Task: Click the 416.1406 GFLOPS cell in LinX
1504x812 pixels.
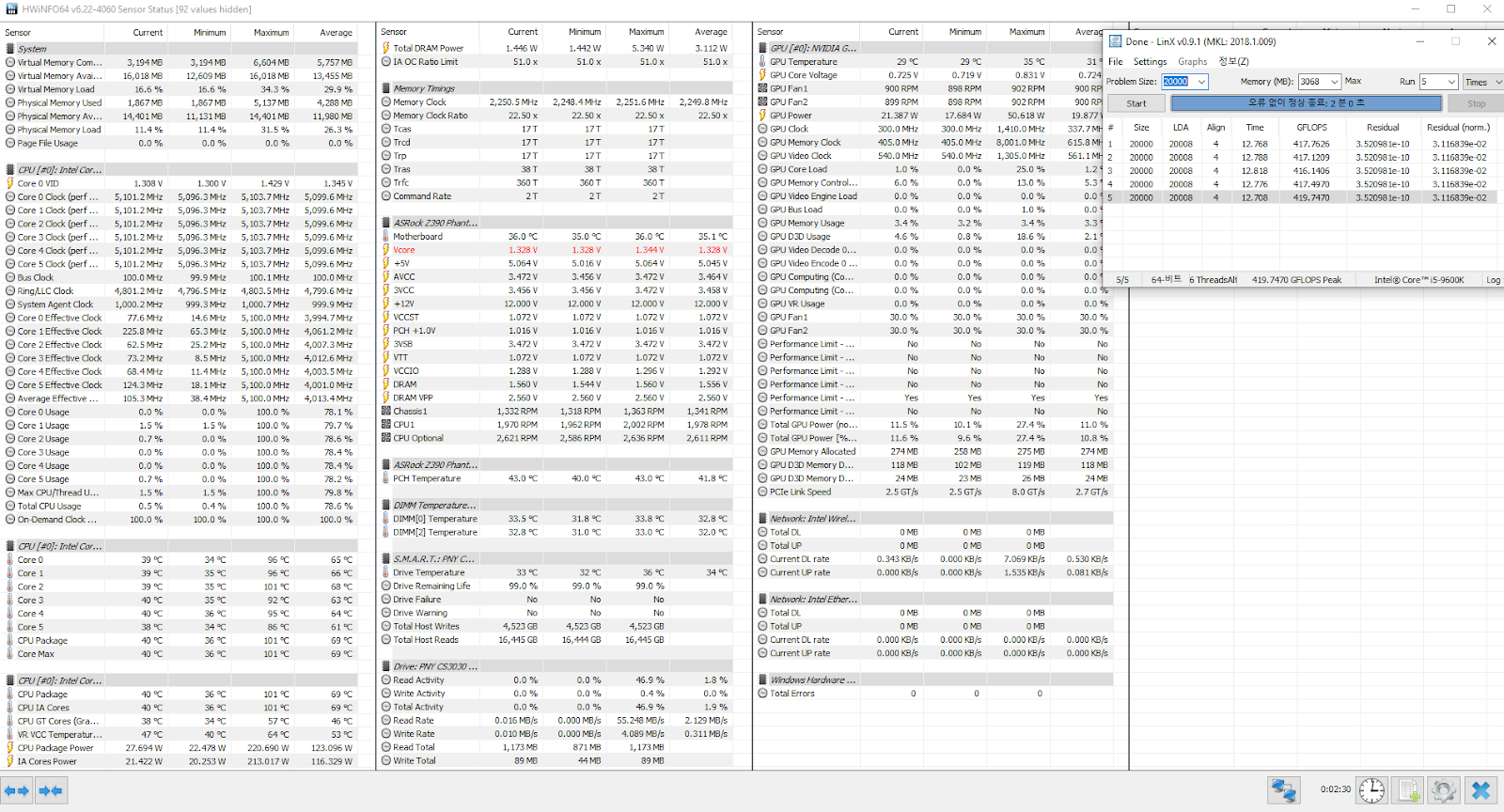Action: (1311, 171)
